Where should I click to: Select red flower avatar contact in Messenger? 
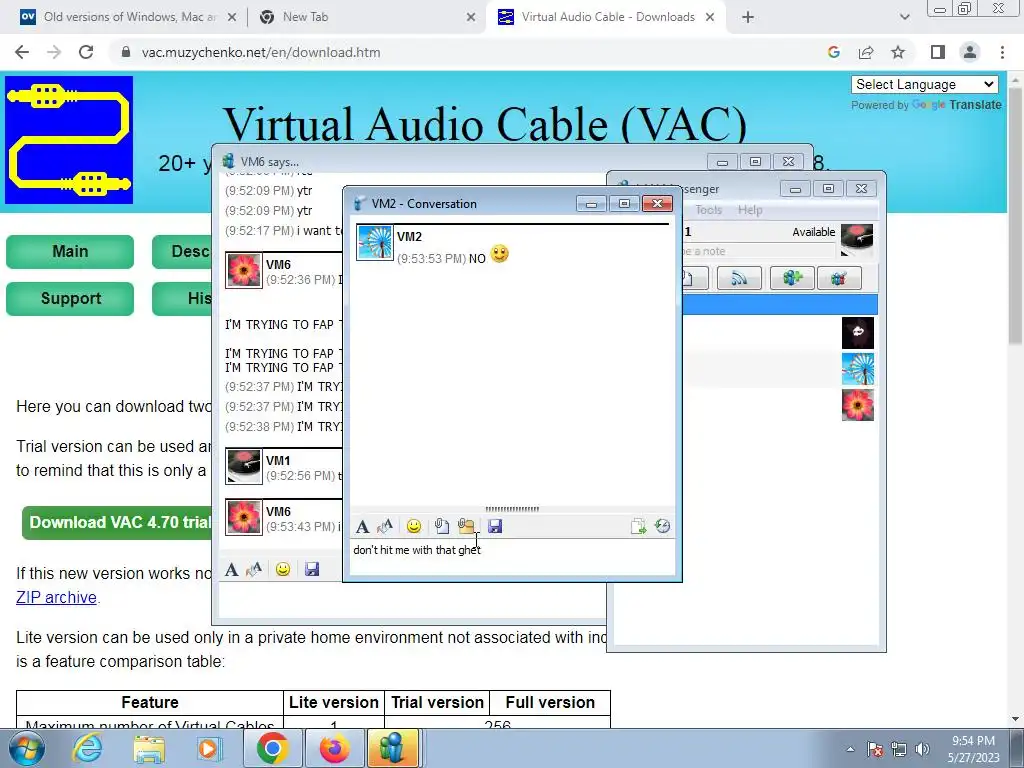tap(857, 405)
